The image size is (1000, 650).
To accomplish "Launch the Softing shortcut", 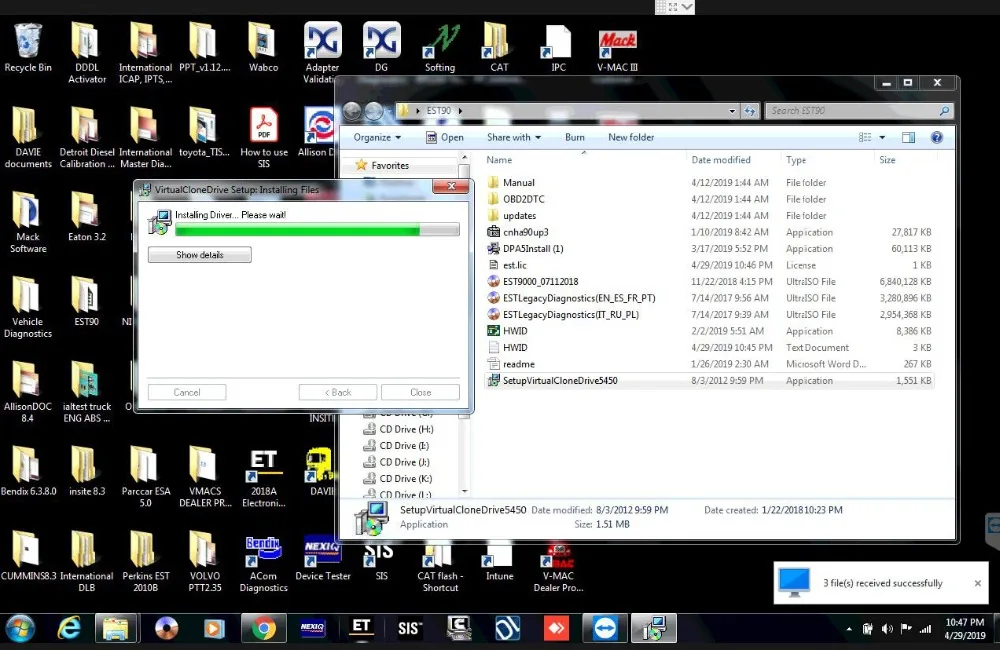I will (x=440, y=48).
